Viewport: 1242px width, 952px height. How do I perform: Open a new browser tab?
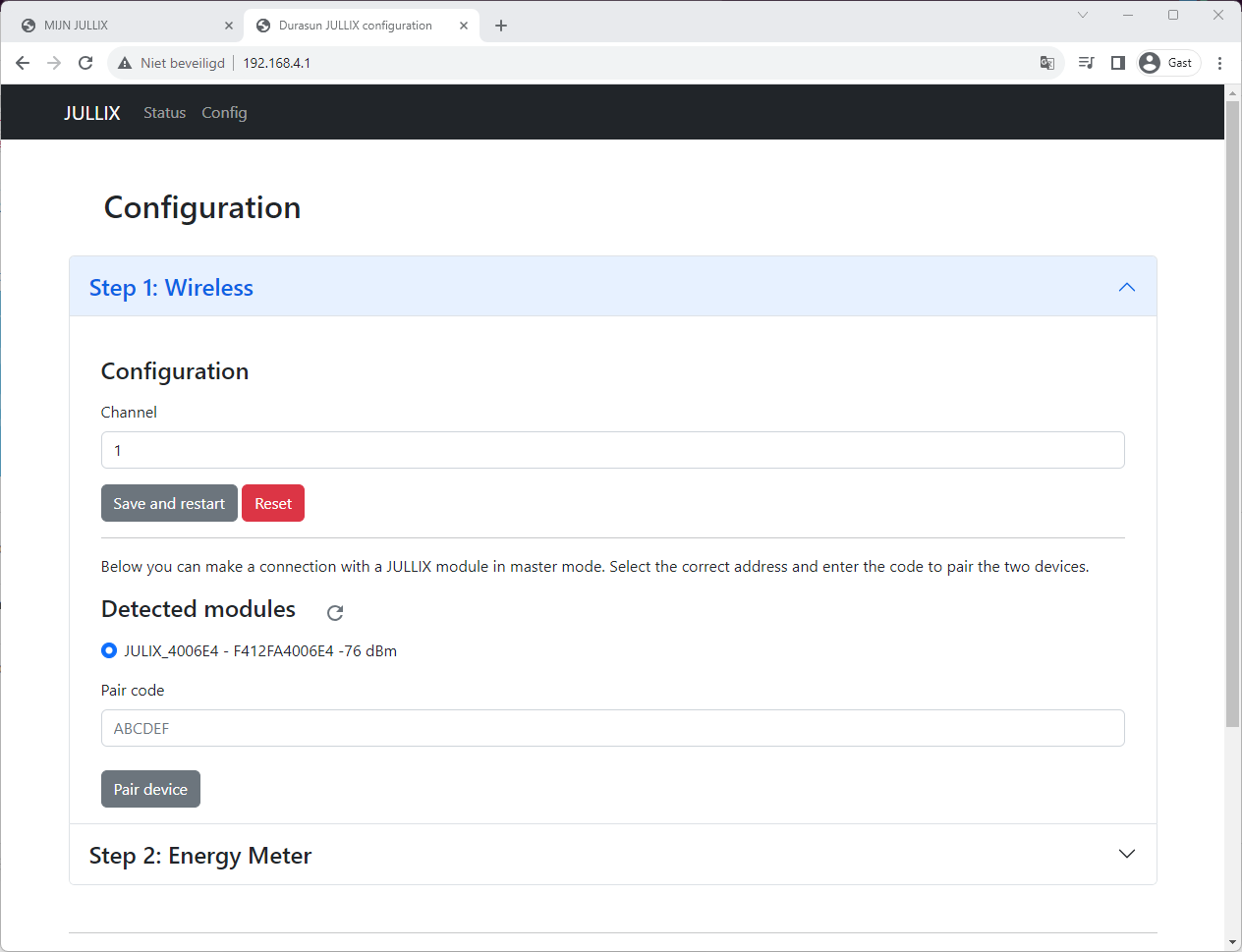[x=501, y=26]
